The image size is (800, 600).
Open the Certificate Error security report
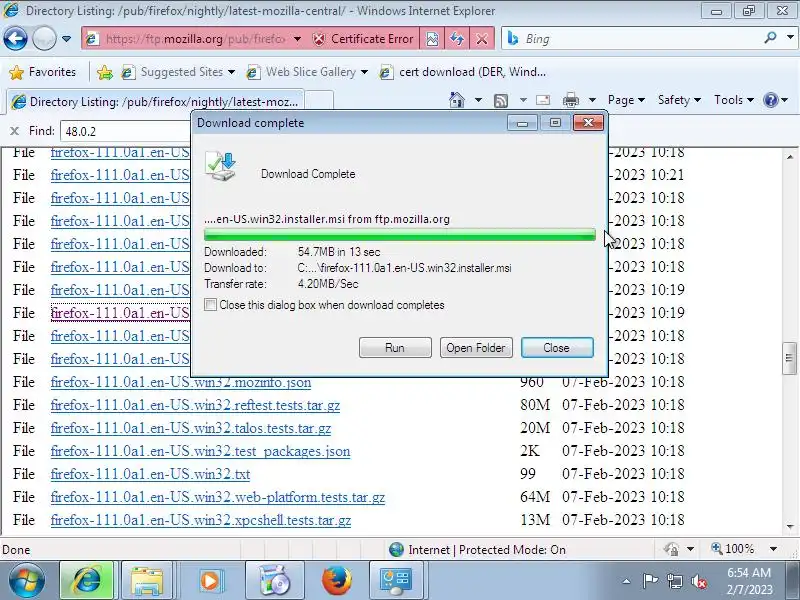pos(363,39)
